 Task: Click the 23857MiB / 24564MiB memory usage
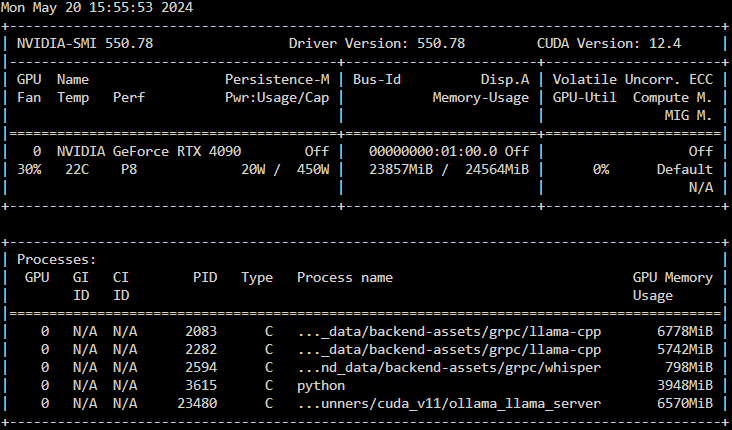[449, 169]
